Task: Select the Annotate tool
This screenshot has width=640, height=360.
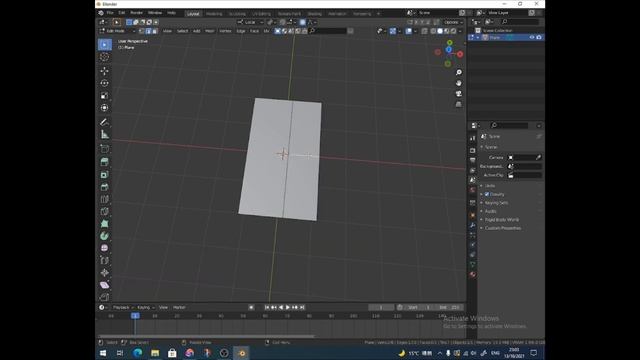Action: 104,122
